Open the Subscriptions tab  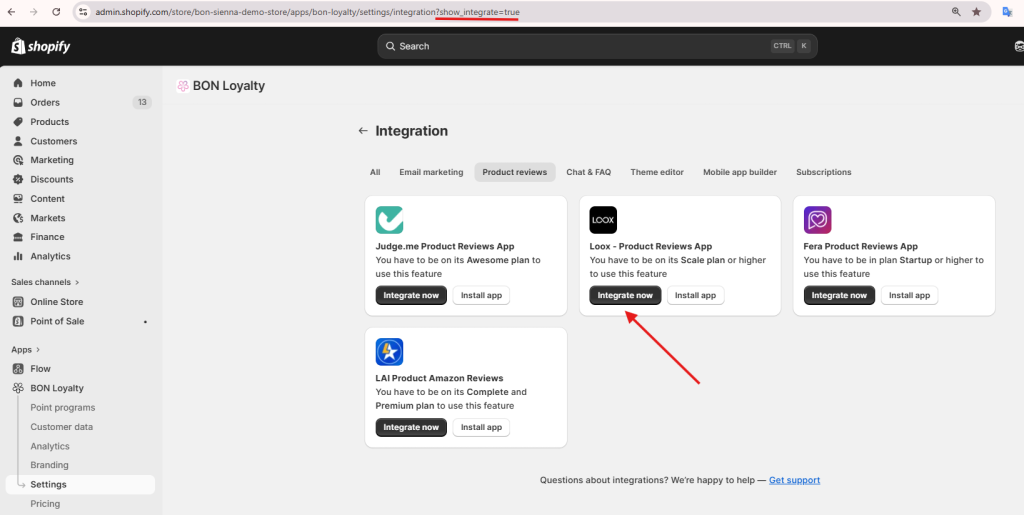[x=823, y=172]
